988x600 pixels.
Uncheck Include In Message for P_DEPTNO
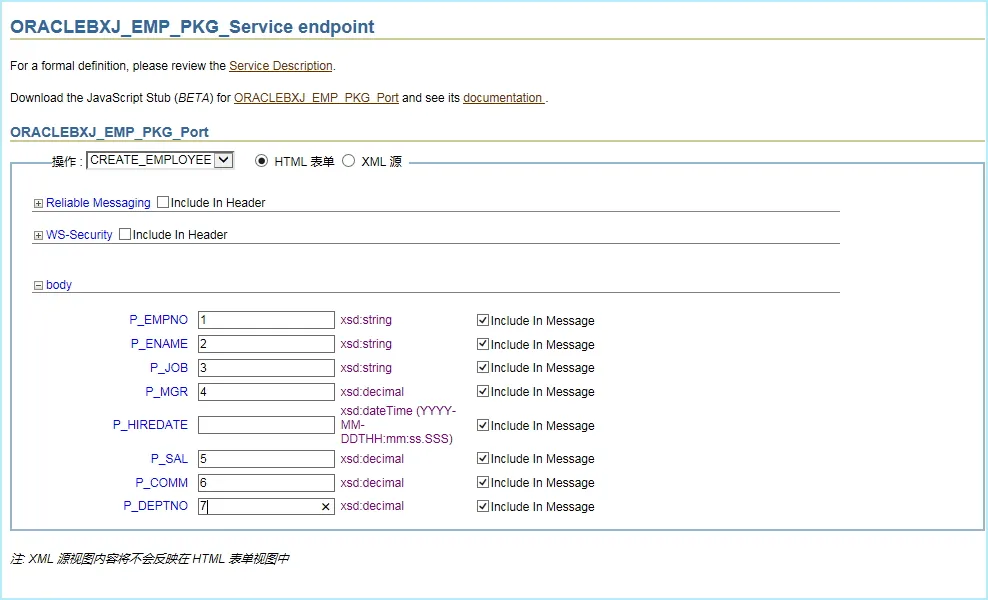pos(483,507)
